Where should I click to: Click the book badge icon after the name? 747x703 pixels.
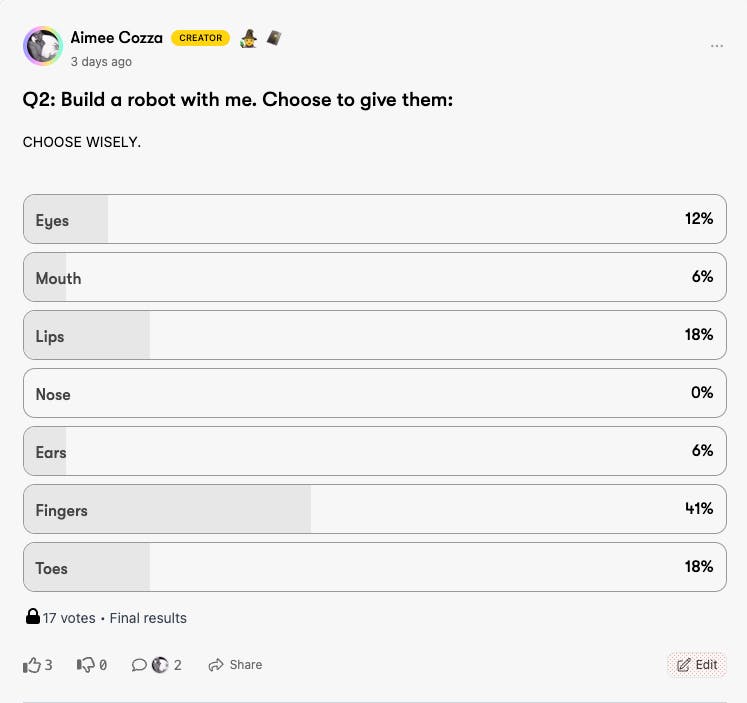point(273,38)
